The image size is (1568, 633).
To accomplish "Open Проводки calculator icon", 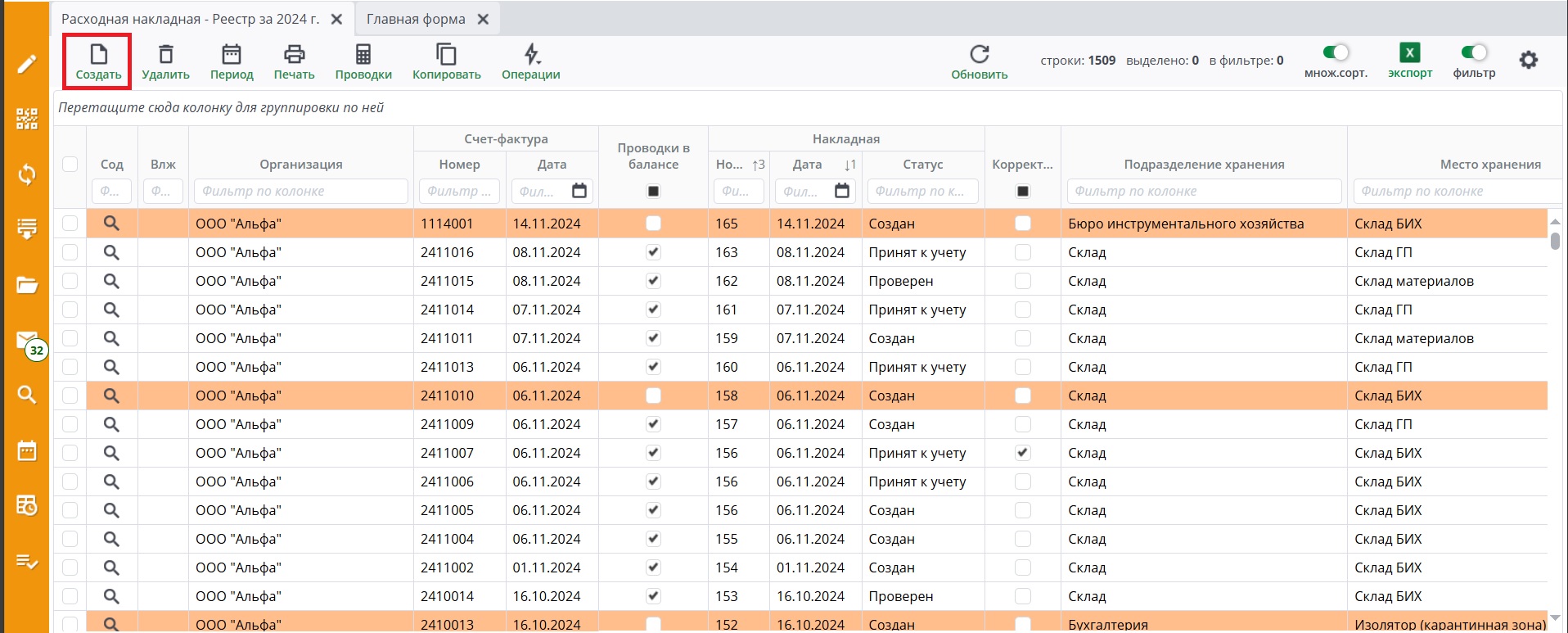I will (363, 55).
